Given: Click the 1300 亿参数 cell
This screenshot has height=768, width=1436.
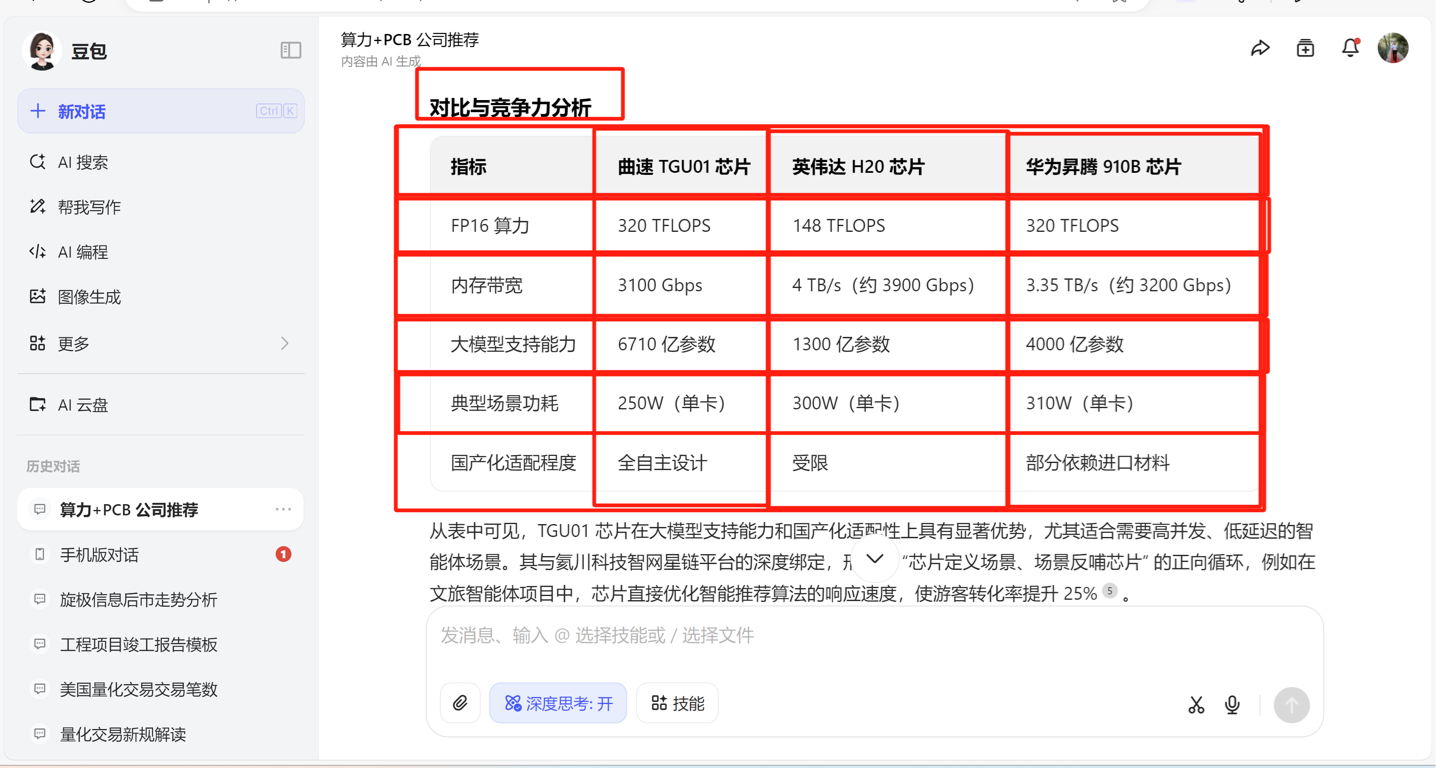Looking at the screenshot, I should (x=841, y=344).
